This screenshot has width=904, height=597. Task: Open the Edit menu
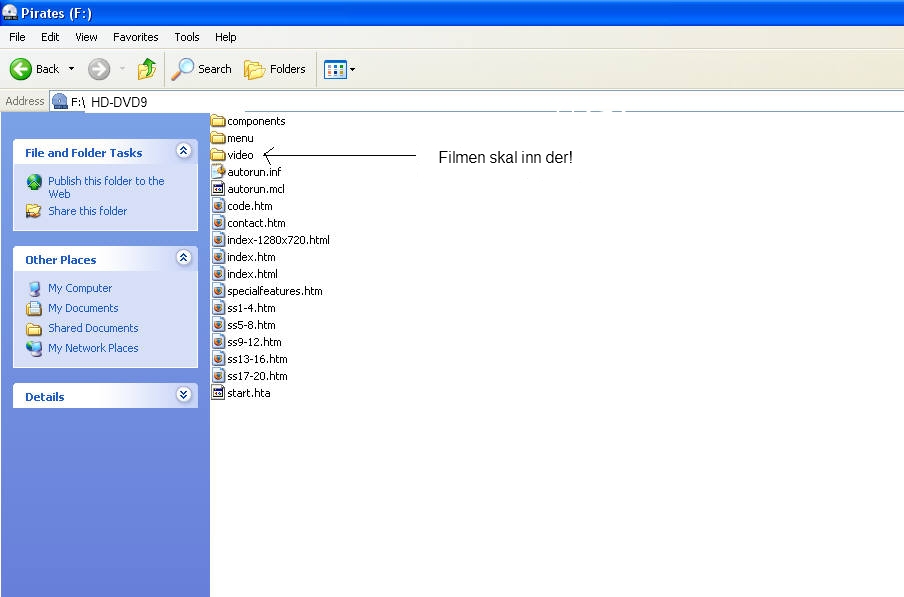(50, 37)
